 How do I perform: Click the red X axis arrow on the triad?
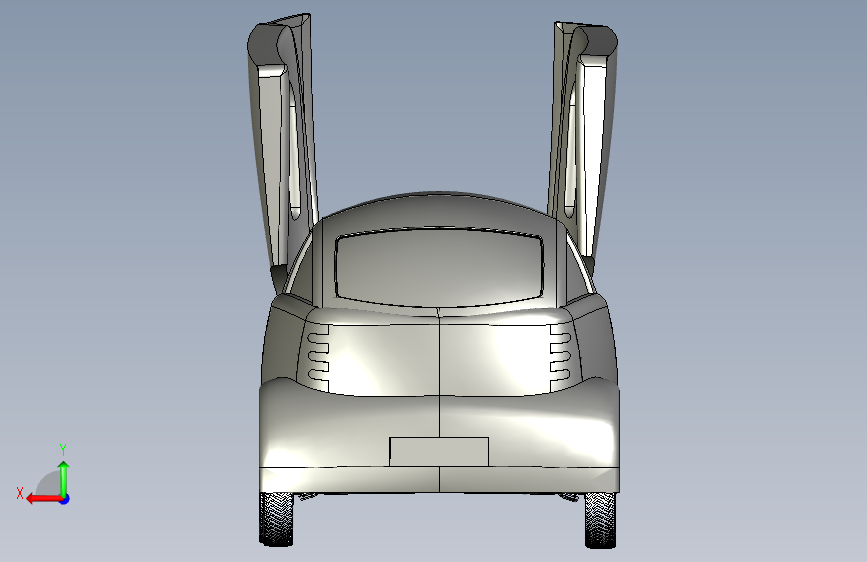point(43,499)
